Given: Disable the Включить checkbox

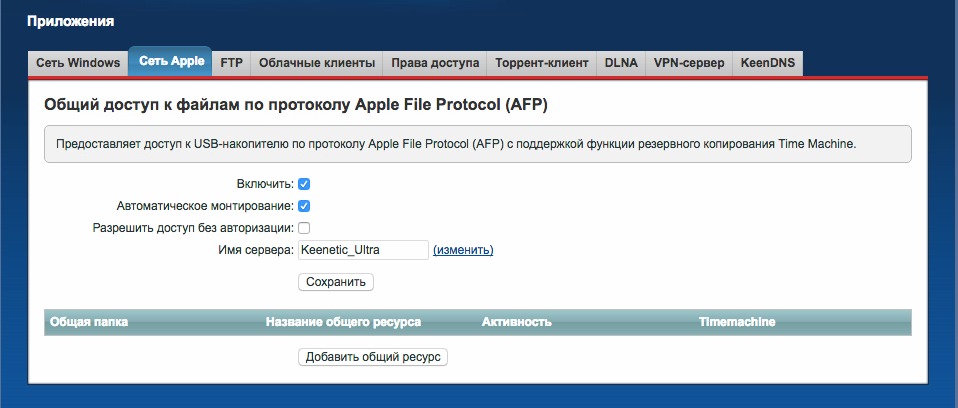Looking at the screenshot, I should point(304,184).
